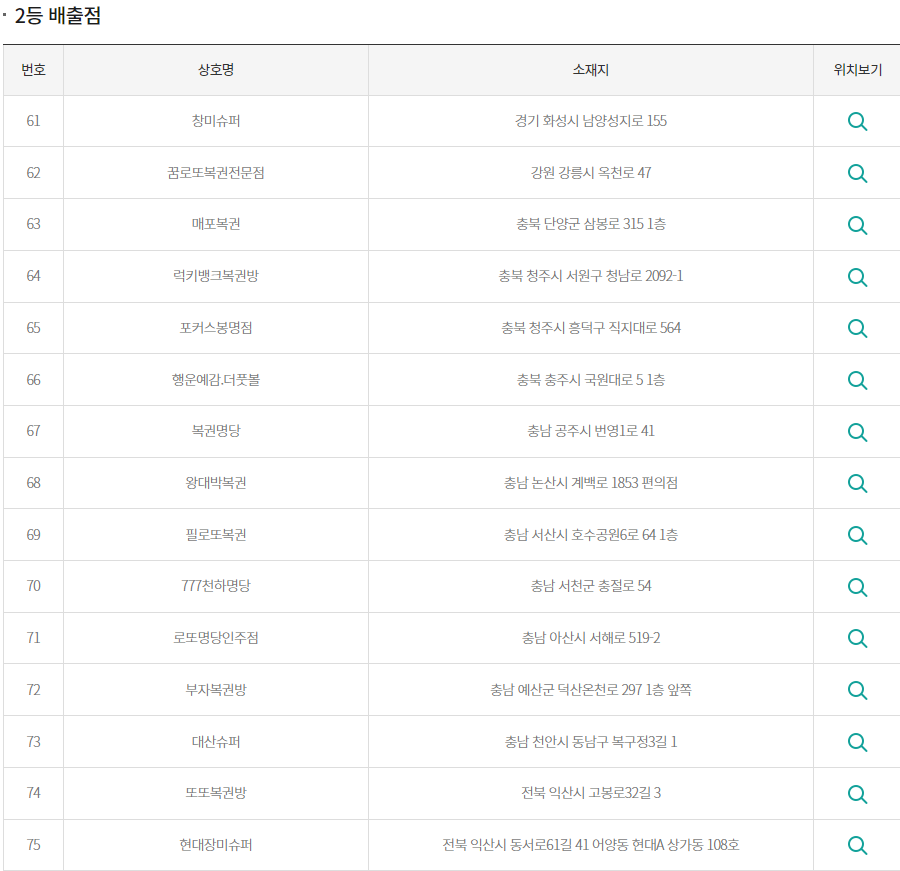The height and width of the screenshot is (871, 900).
Task: Select the 2등 배출점 heading
Action: (57, 16)
